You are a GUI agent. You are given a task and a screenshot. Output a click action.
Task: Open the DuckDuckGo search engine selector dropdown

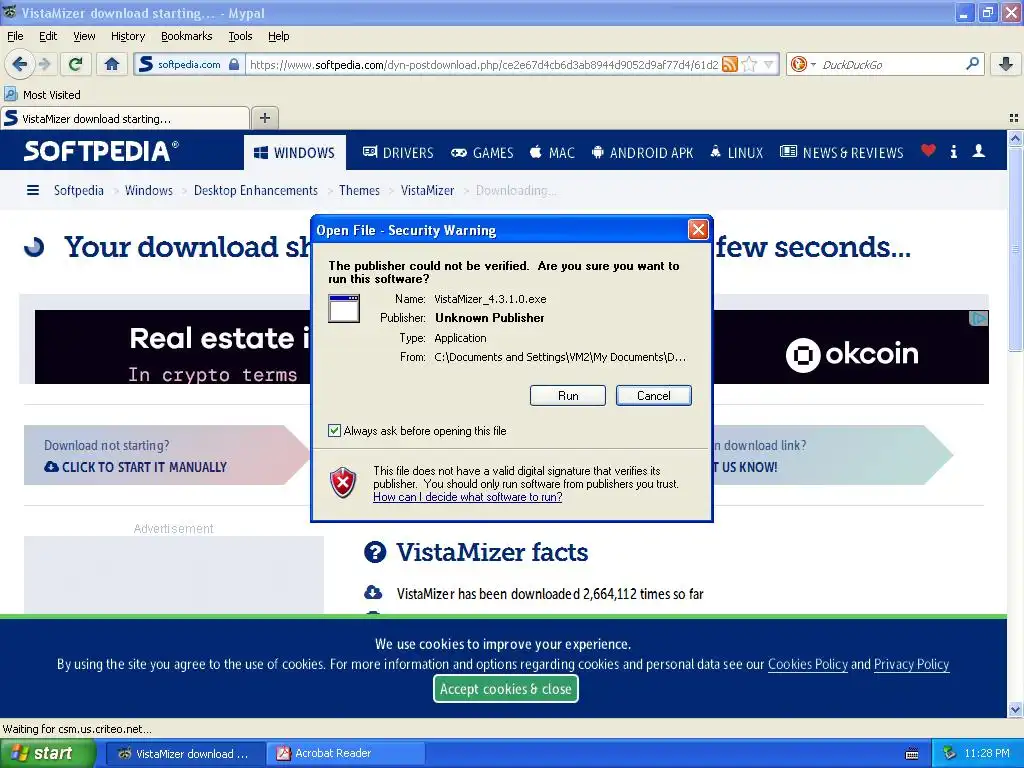tap(803, 64)
